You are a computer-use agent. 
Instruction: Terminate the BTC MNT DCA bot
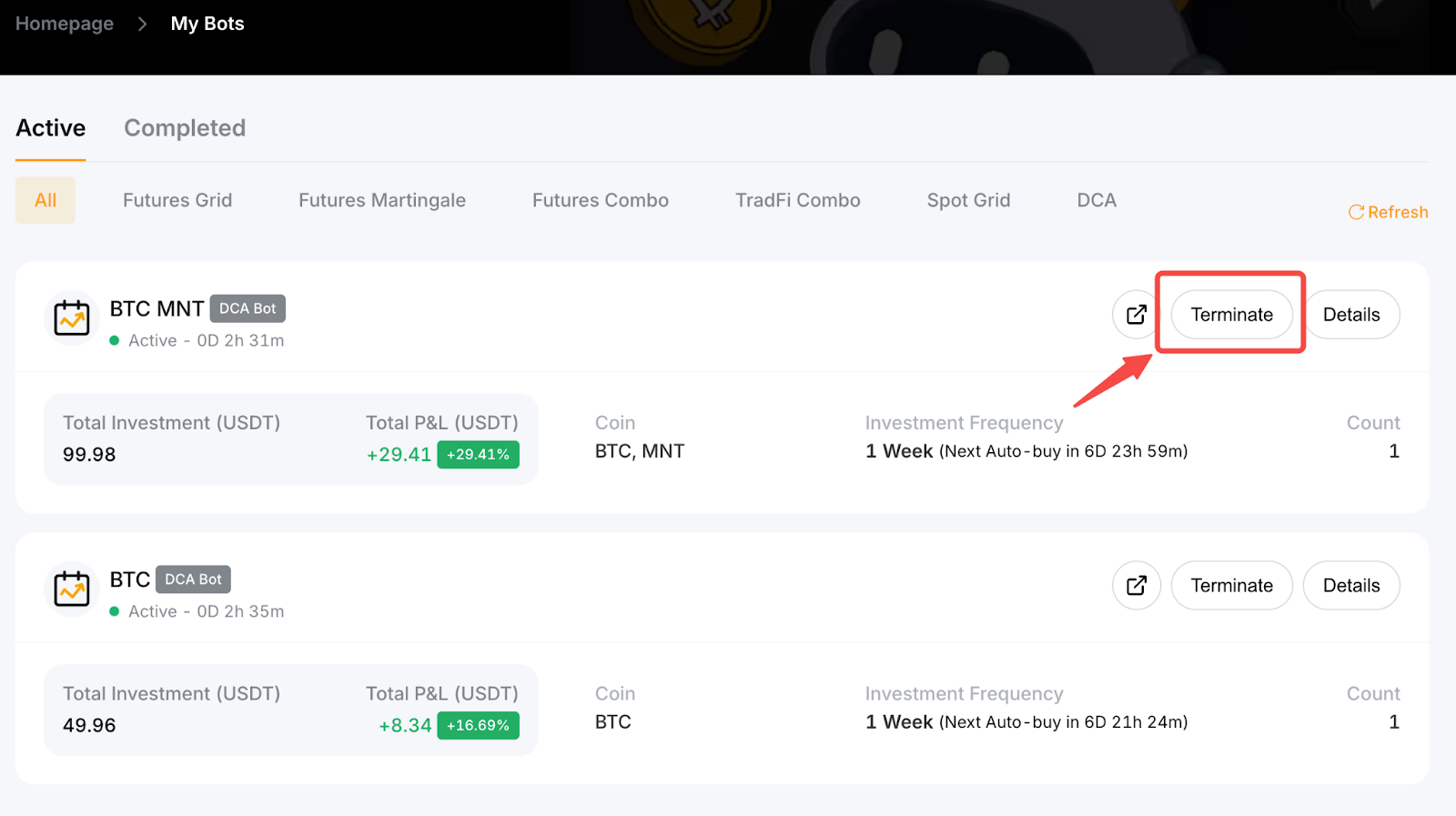tap(1231, 315)
